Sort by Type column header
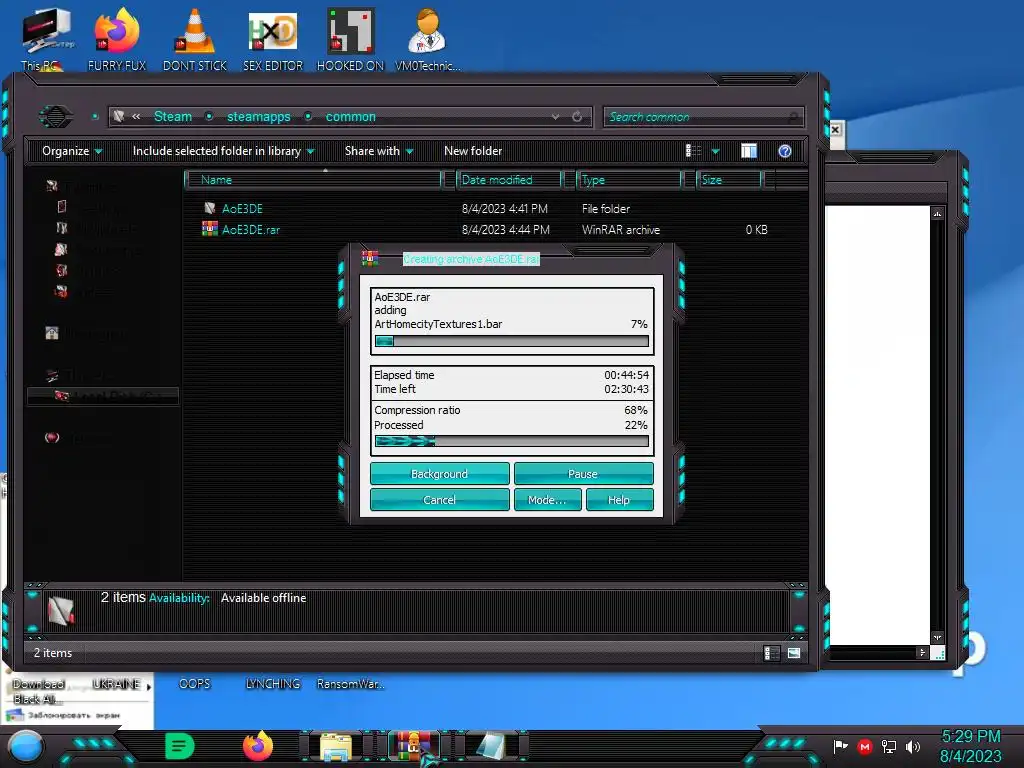This screenshot has height=768, width=1024. coord(630,180)
